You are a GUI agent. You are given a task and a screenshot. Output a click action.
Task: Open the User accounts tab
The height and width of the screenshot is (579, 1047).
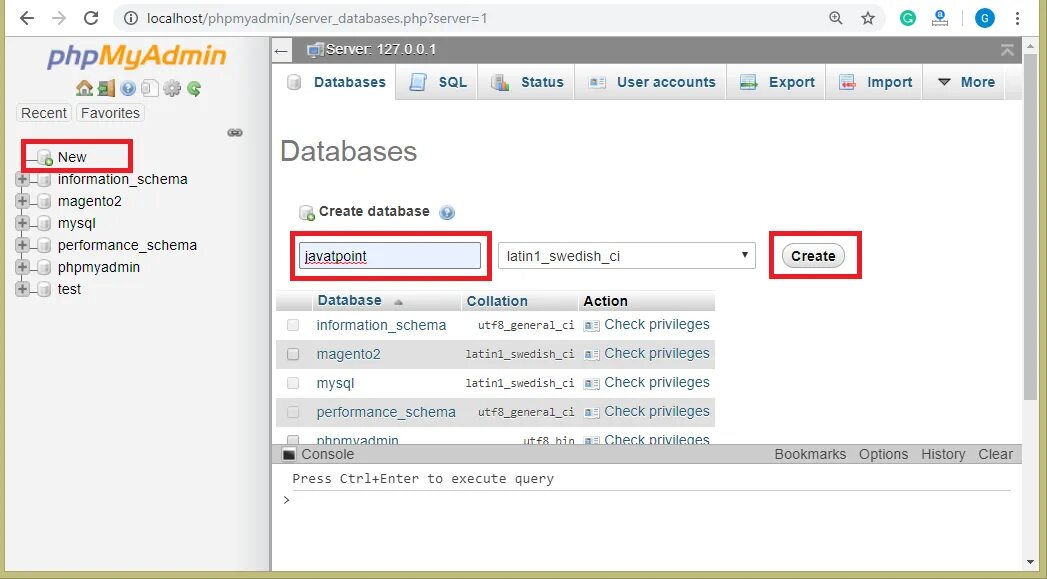[x=652, y=82]
